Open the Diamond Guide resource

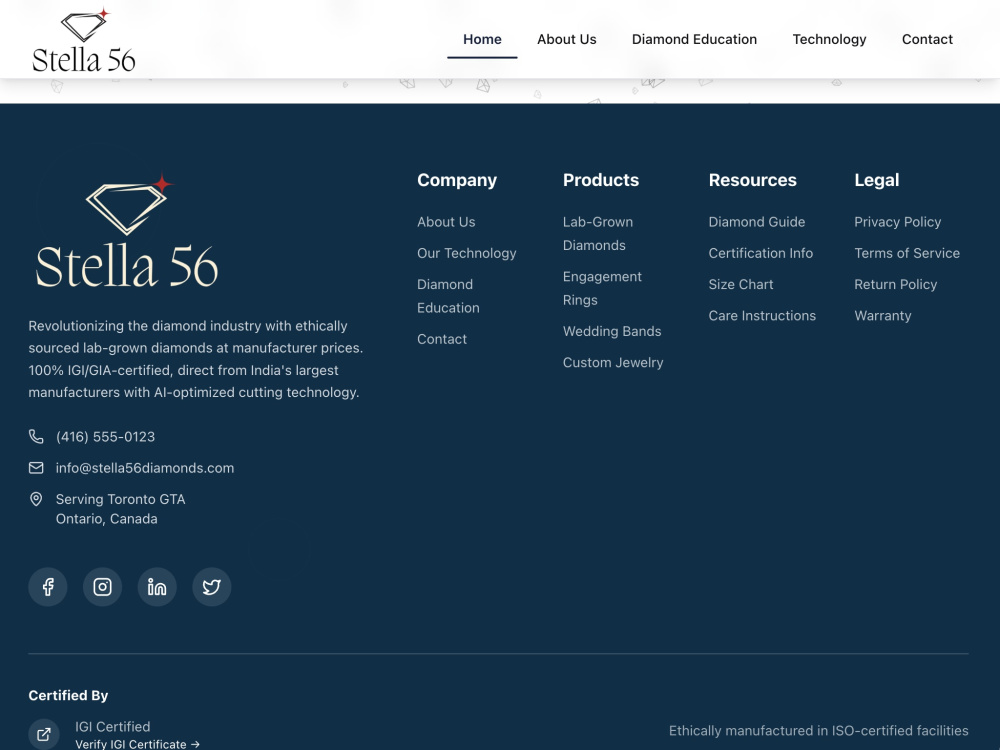tap(756, 222)
